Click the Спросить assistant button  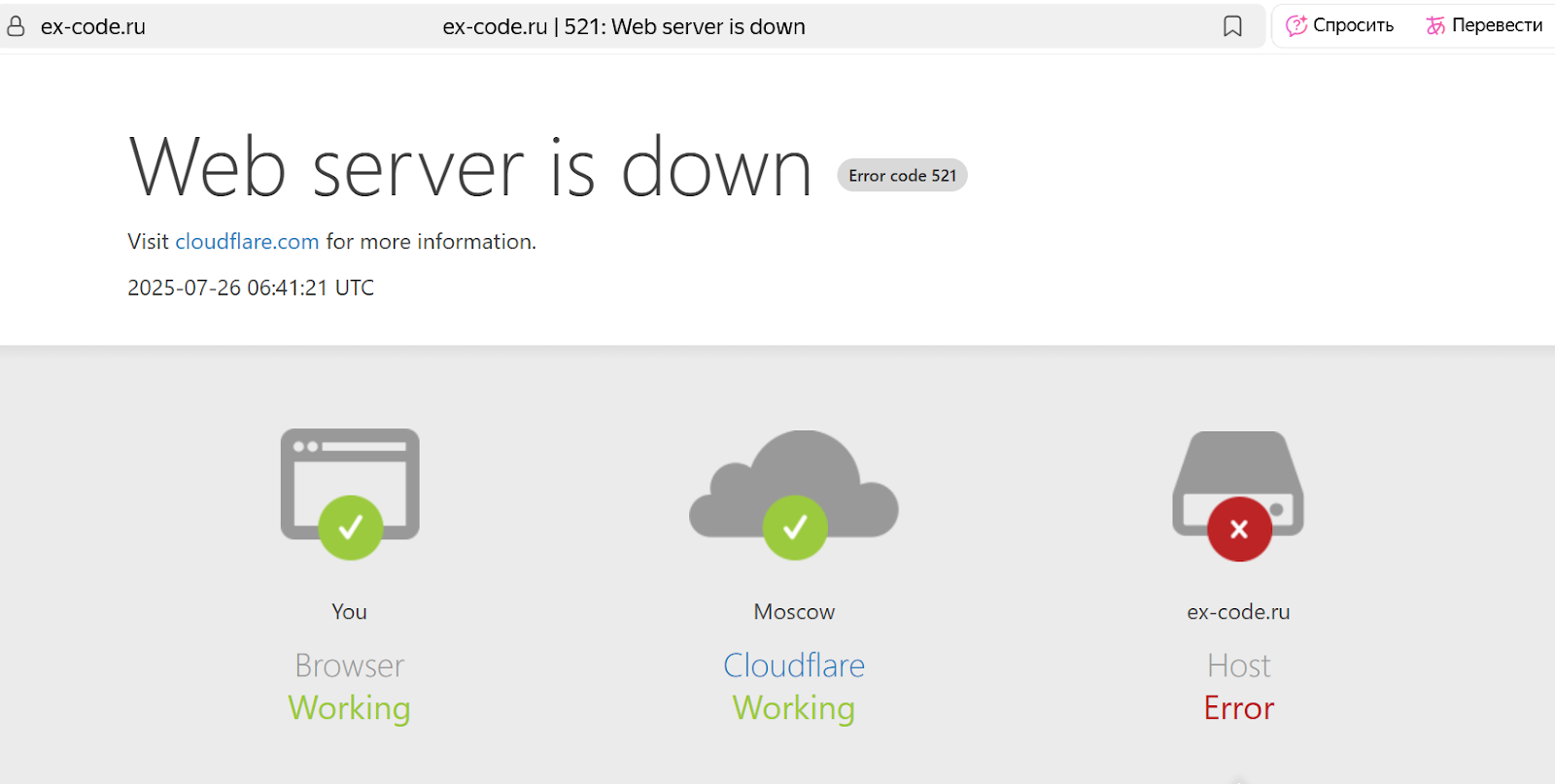click(1339, 26)
